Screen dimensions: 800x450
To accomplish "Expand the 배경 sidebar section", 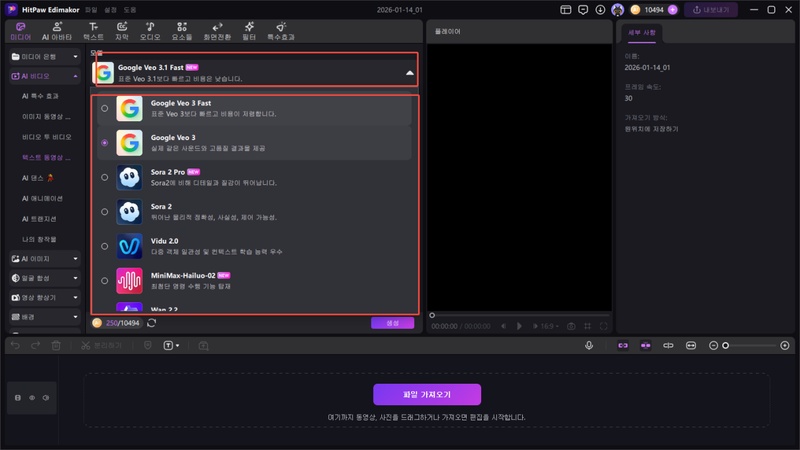I will [75, 317].
